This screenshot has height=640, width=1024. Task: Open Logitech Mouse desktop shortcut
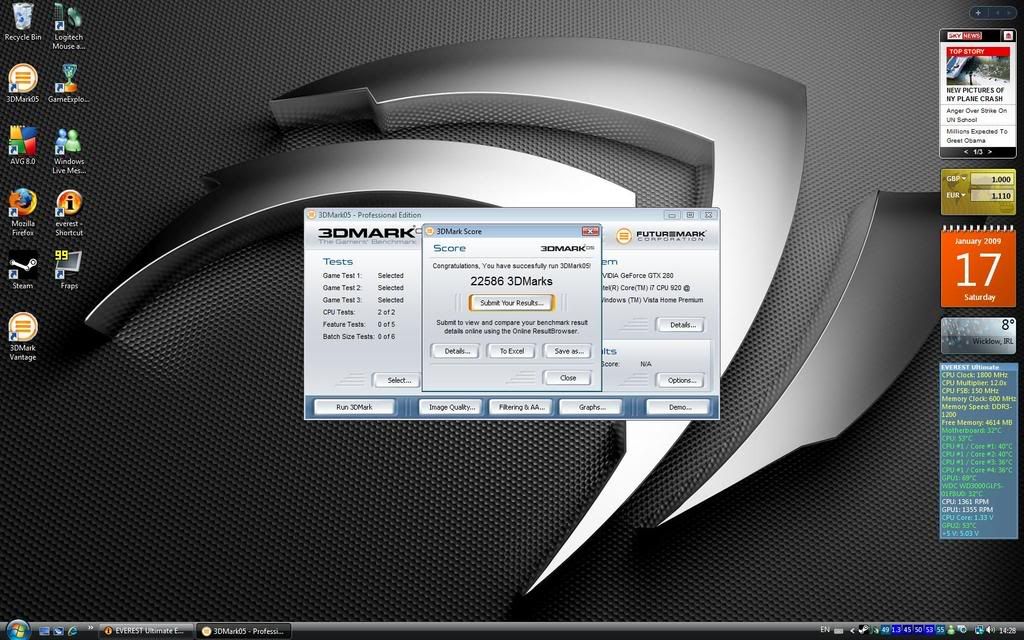68,26
